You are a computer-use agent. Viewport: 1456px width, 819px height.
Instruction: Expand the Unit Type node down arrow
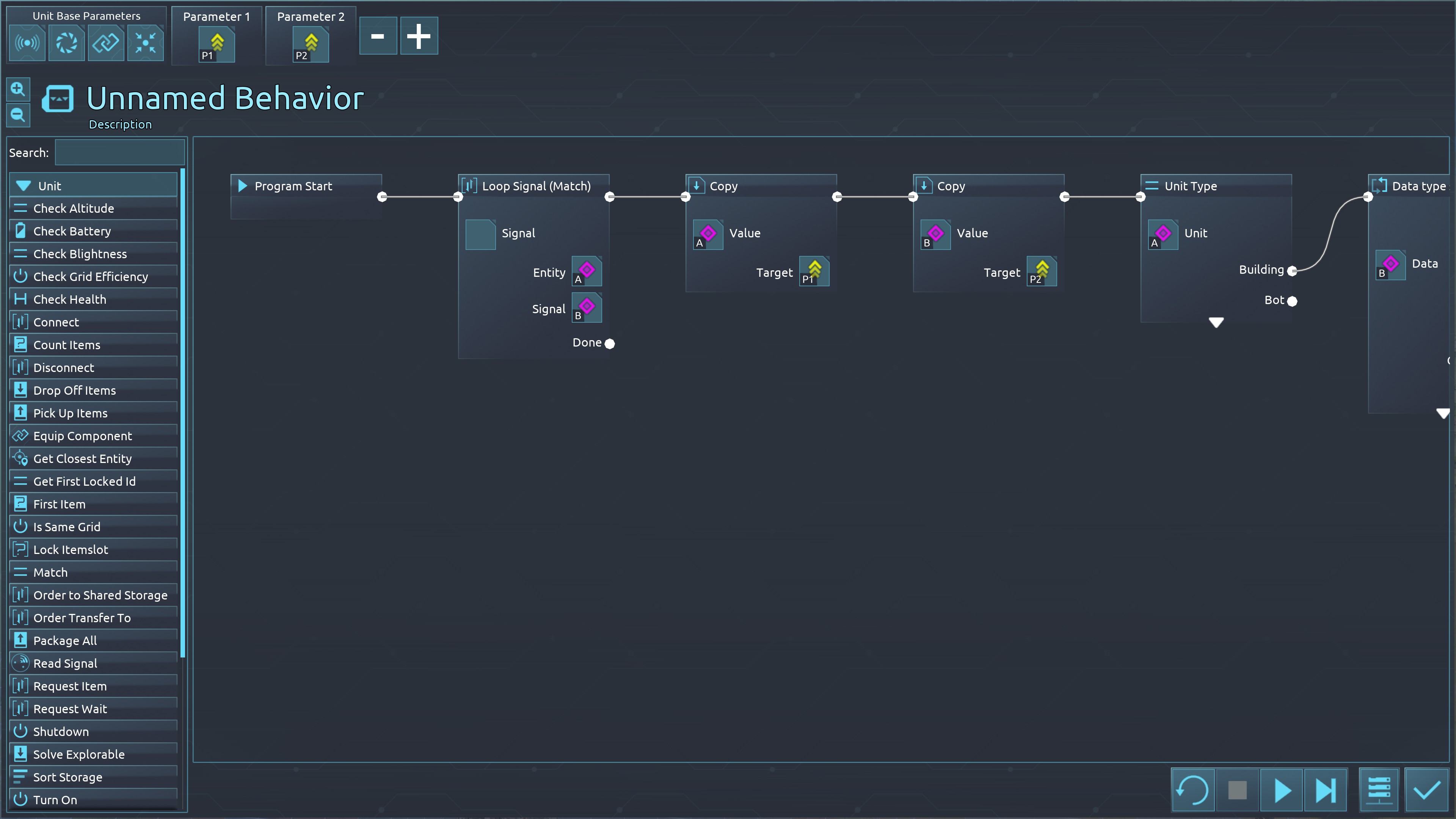pyautogui.click(x=1216, y=323)
